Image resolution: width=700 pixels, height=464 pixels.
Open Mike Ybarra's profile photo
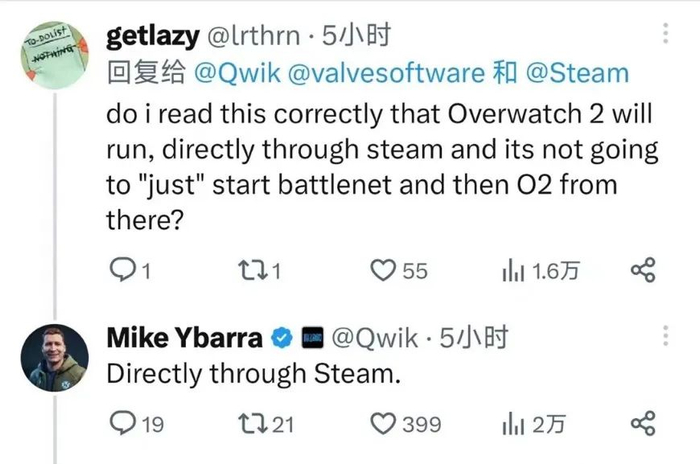[x=56, y=357]
